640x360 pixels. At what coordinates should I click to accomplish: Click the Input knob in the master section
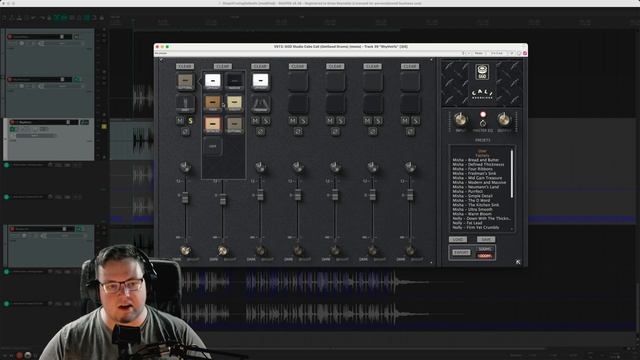pyautogui.click(x=461, y=120)
